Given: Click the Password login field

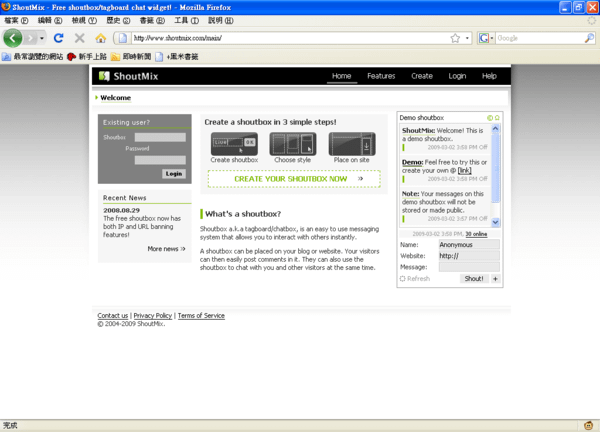Looking at the screenshot, I should pyautogui.click(x=160, y=160).
